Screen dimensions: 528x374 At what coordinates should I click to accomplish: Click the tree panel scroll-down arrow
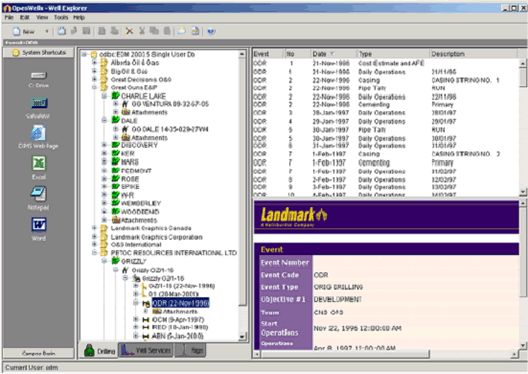pyautogui.click(x=242, y=336)
